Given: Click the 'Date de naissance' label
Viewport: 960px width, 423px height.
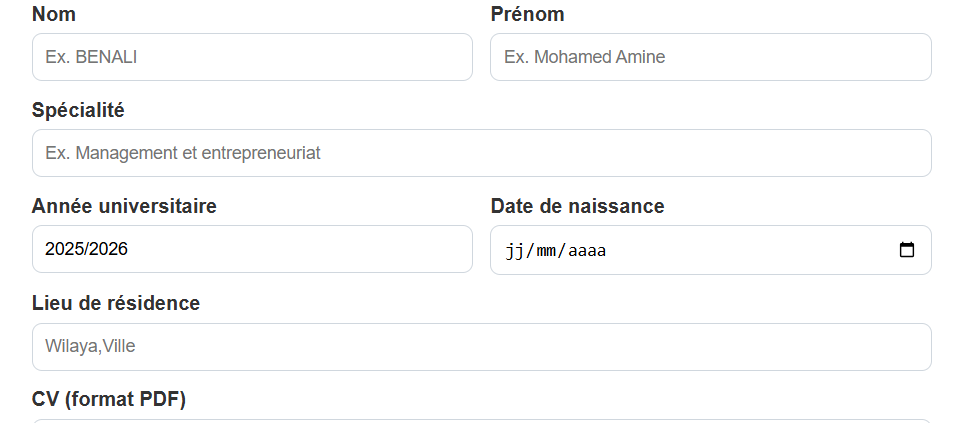Looking at the screenshot, I should (577, 206).
